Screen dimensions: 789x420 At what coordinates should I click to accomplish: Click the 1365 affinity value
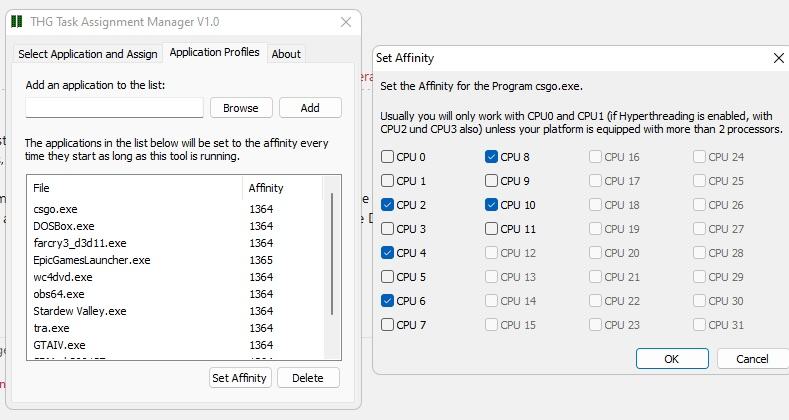pos(261,260)
